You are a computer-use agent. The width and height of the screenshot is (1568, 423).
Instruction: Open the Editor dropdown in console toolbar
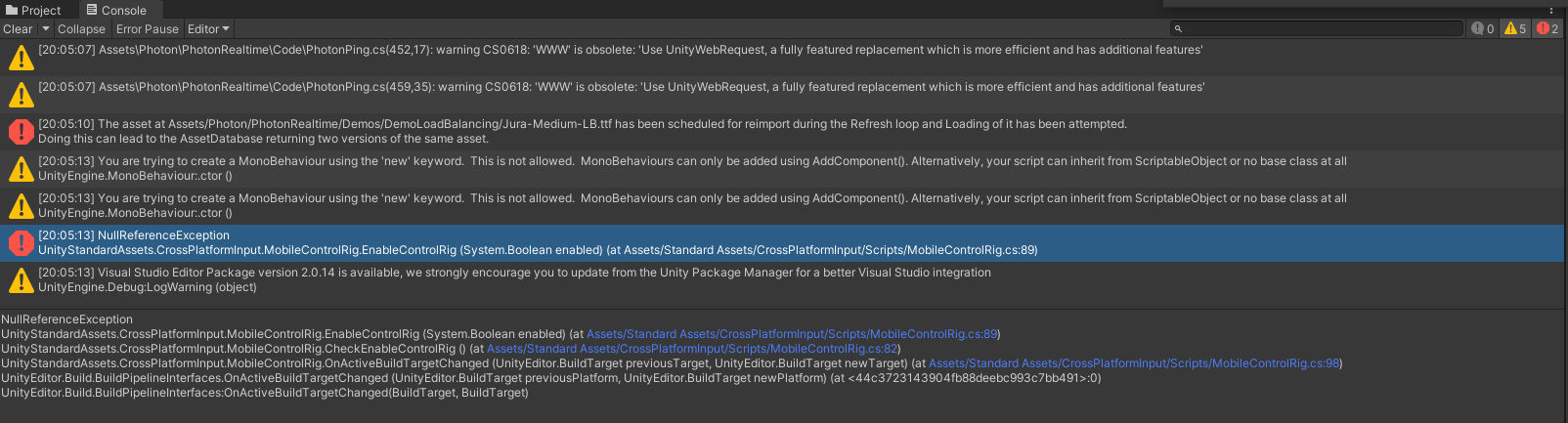[x=208, y=29]
